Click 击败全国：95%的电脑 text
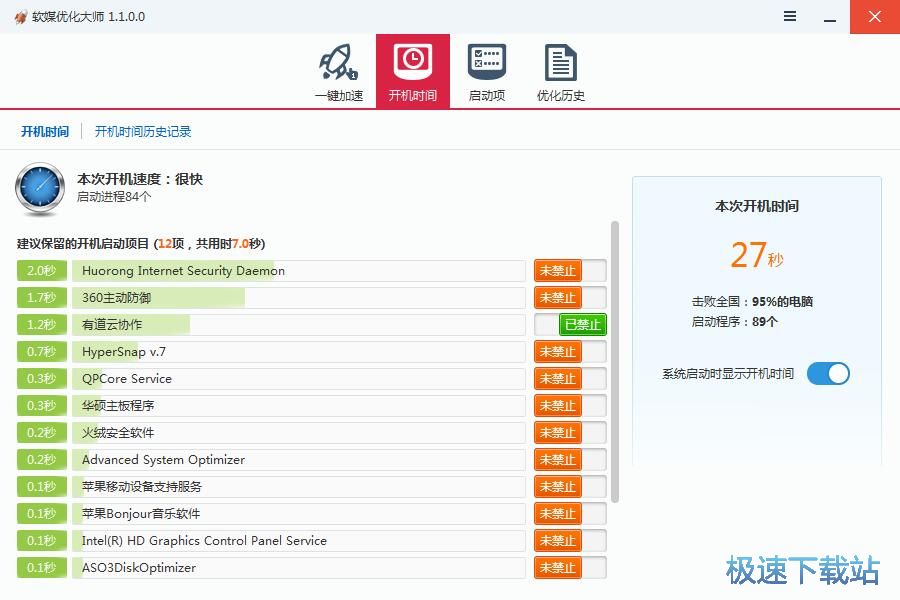900x600 pixels. click(x=752, y=301)
